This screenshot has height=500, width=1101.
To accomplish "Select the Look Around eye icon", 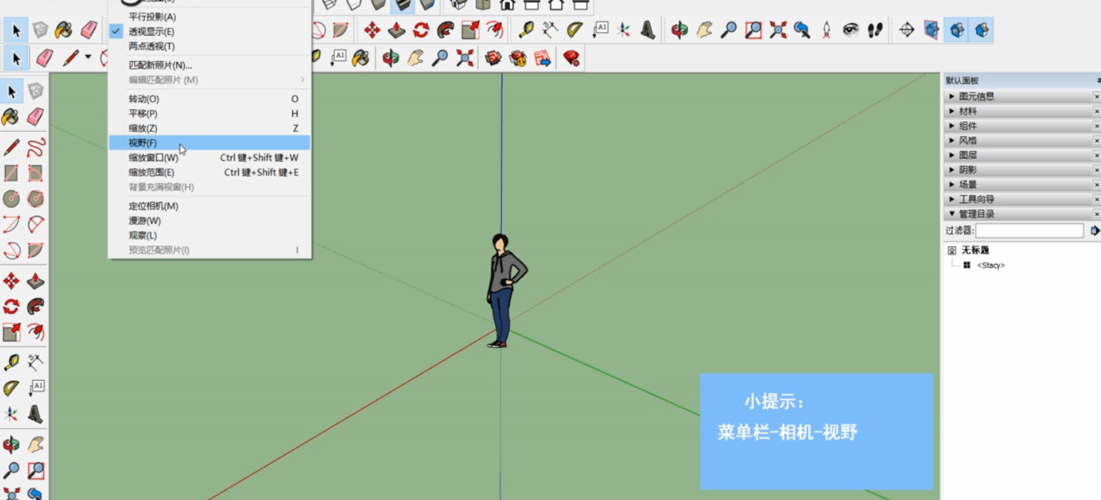I will pyautogui.click(x=851, y=29).
